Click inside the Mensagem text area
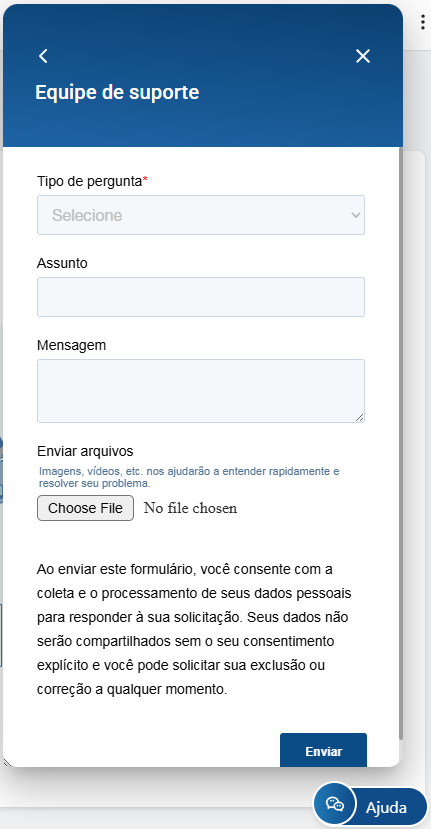 click(201, 391)
